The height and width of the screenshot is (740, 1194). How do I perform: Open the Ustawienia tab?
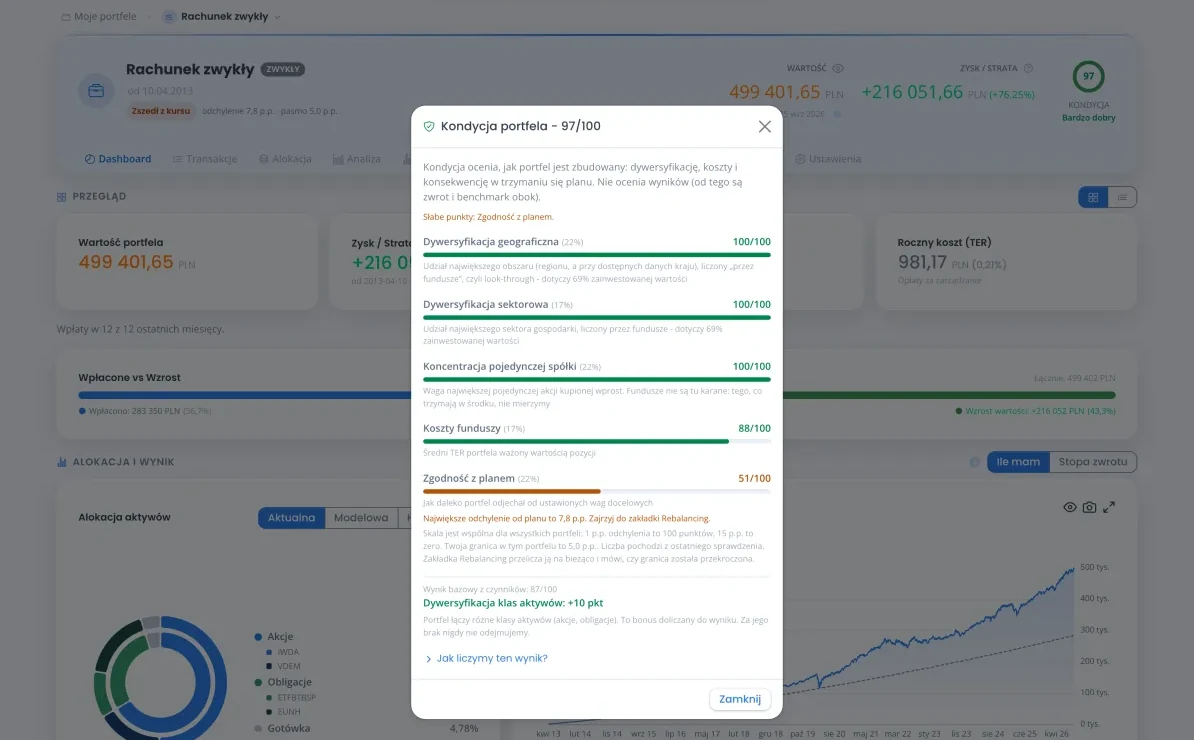pos(828,159)
